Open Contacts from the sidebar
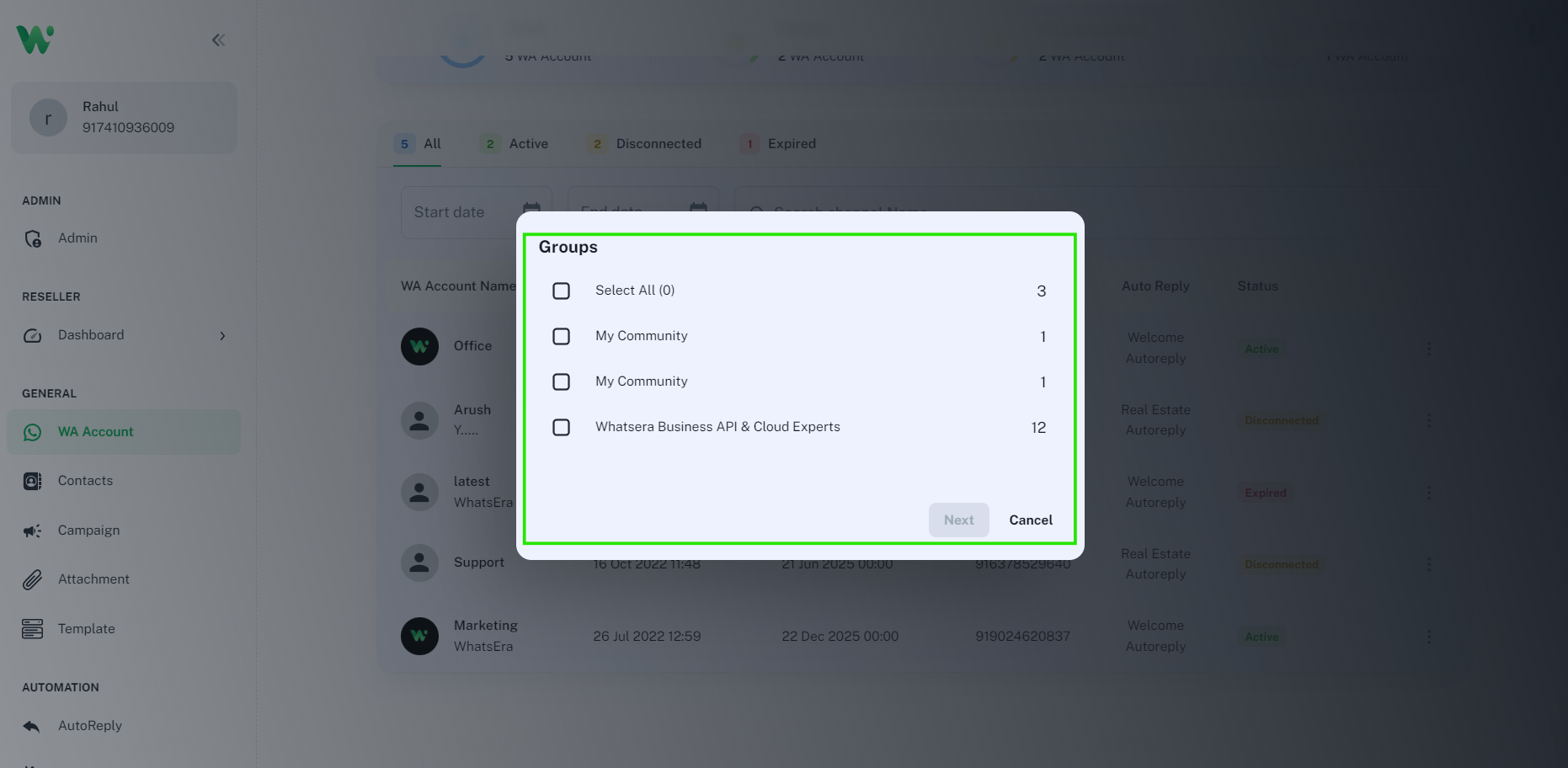1568x768 pixels. (x=84, y=481)
